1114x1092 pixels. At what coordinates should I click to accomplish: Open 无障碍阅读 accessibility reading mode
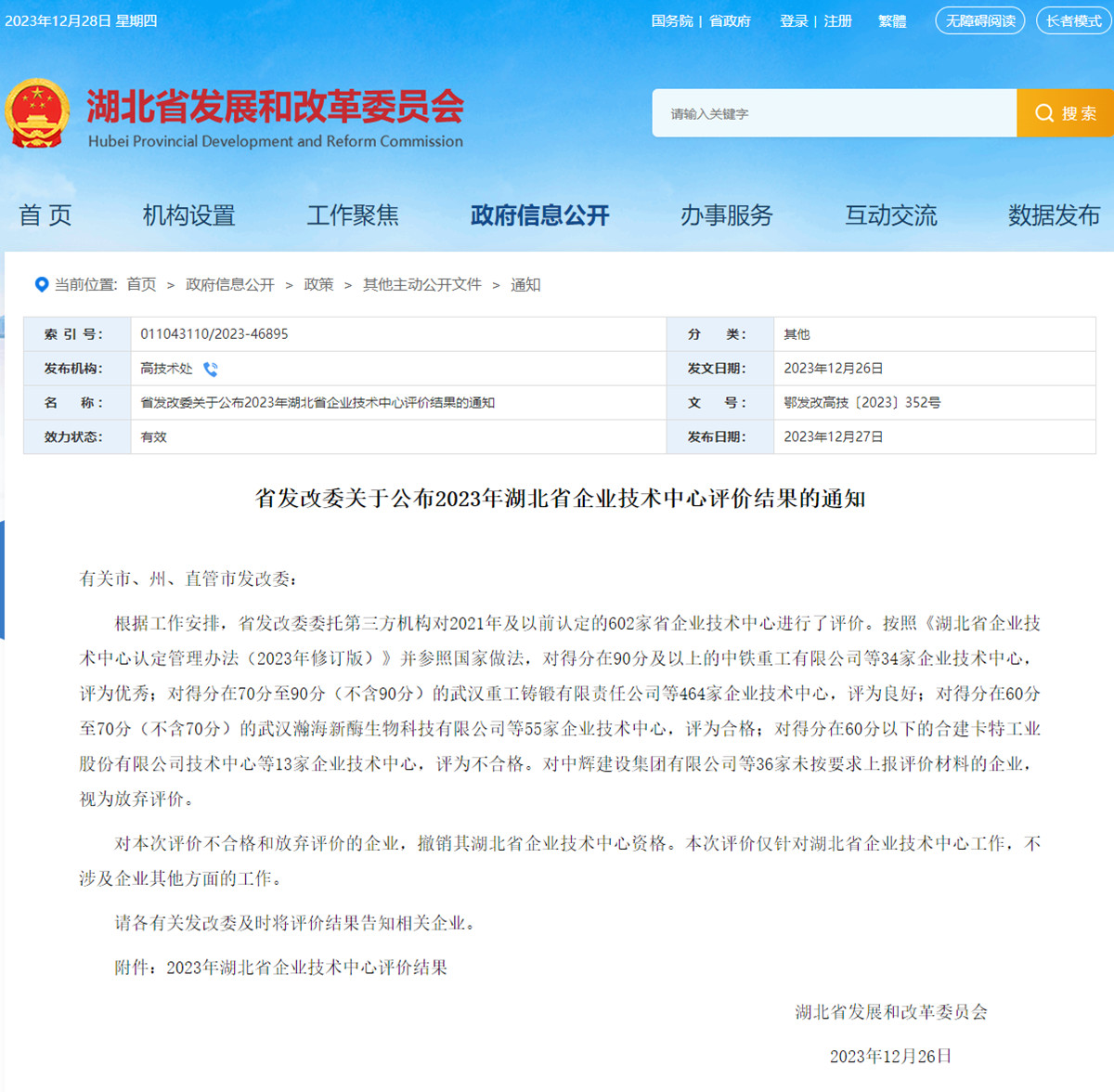978,20
